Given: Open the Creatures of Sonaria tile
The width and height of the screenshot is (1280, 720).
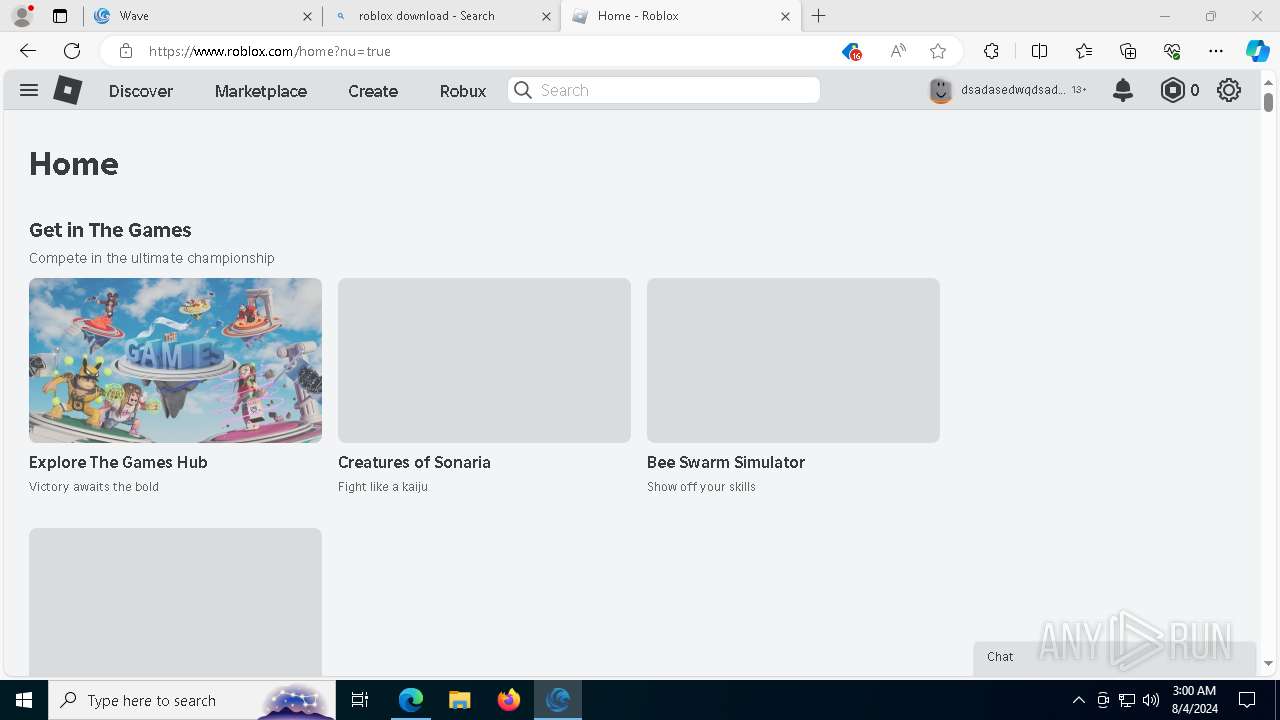Looking at the screenshot, I should click(484, 360).
